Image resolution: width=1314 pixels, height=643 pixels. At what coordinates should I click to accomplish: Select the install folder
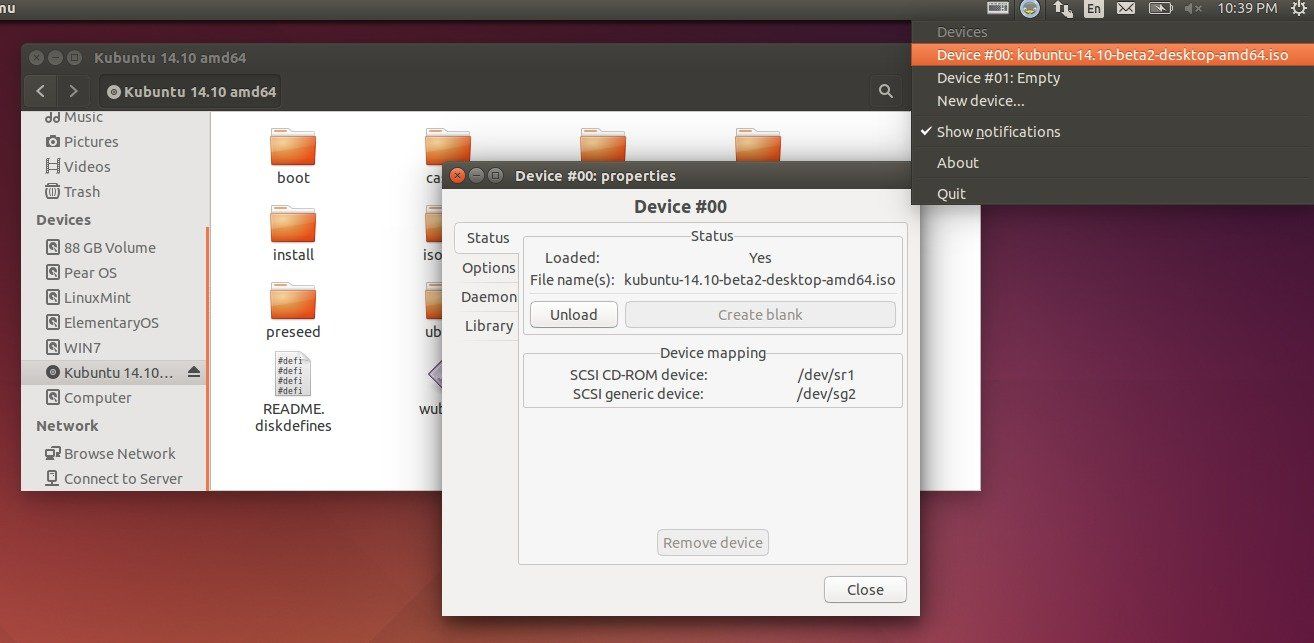coord(293,234)
